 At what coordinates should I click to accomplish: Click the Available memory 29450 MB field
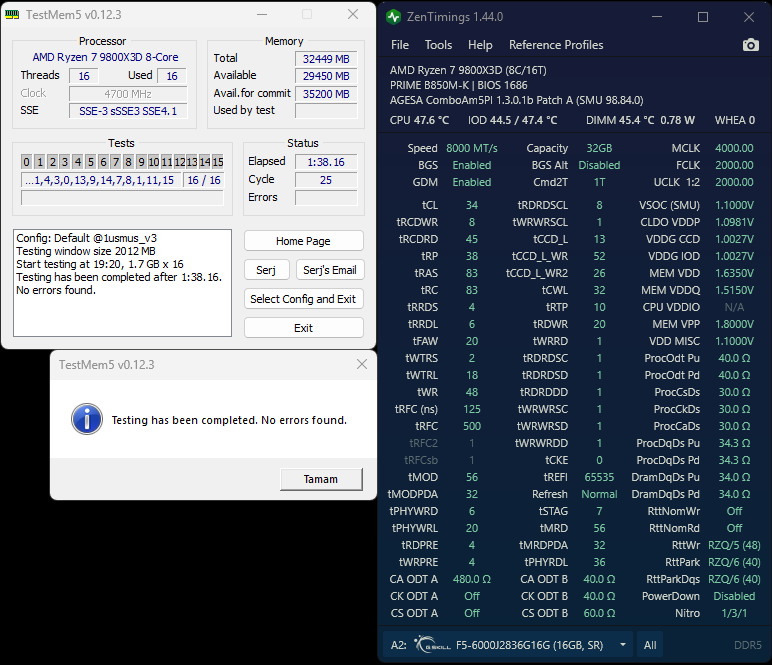pos(326,76)
